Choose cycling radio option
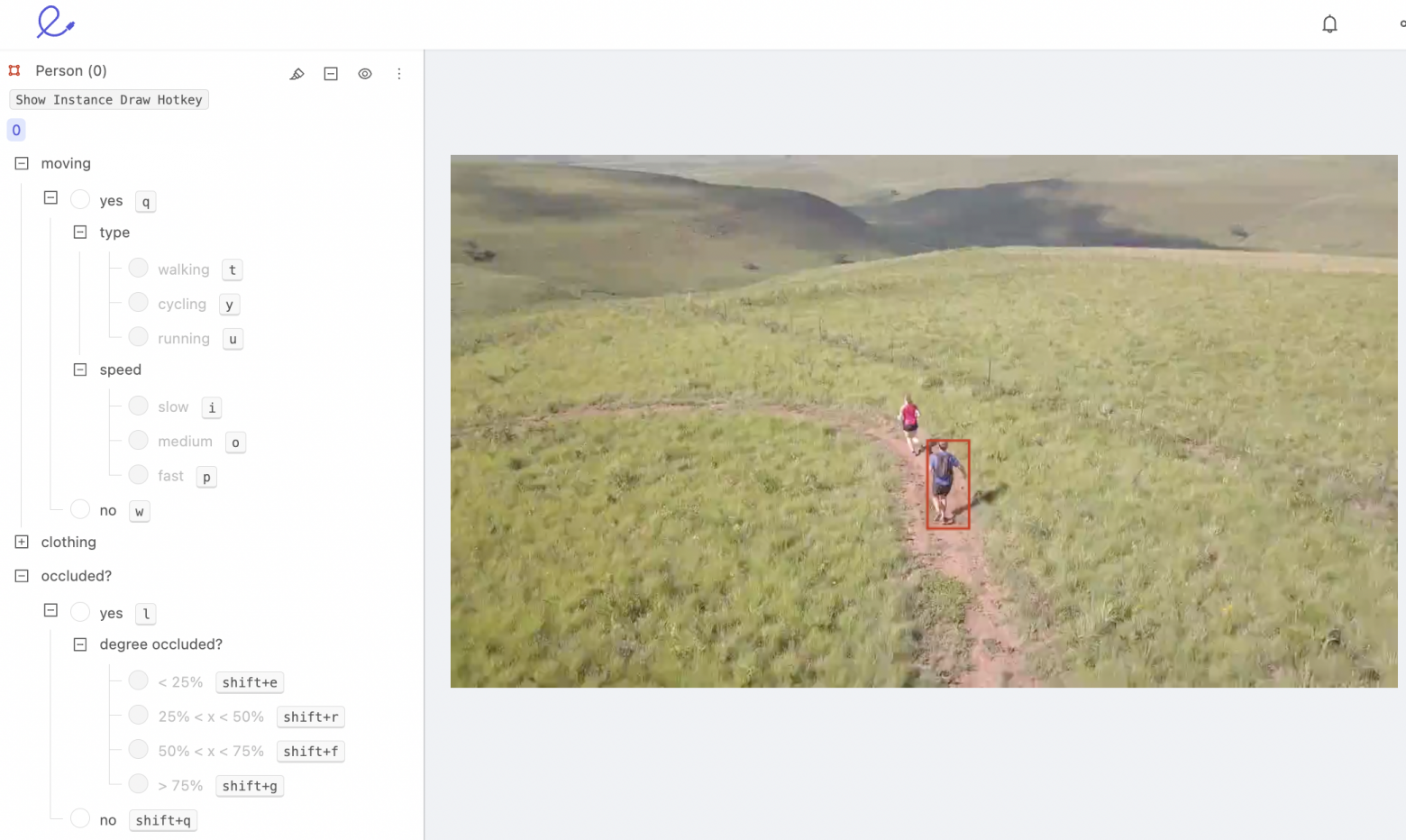The width and height of the screenshot is (1406, 840). point(138,302)
